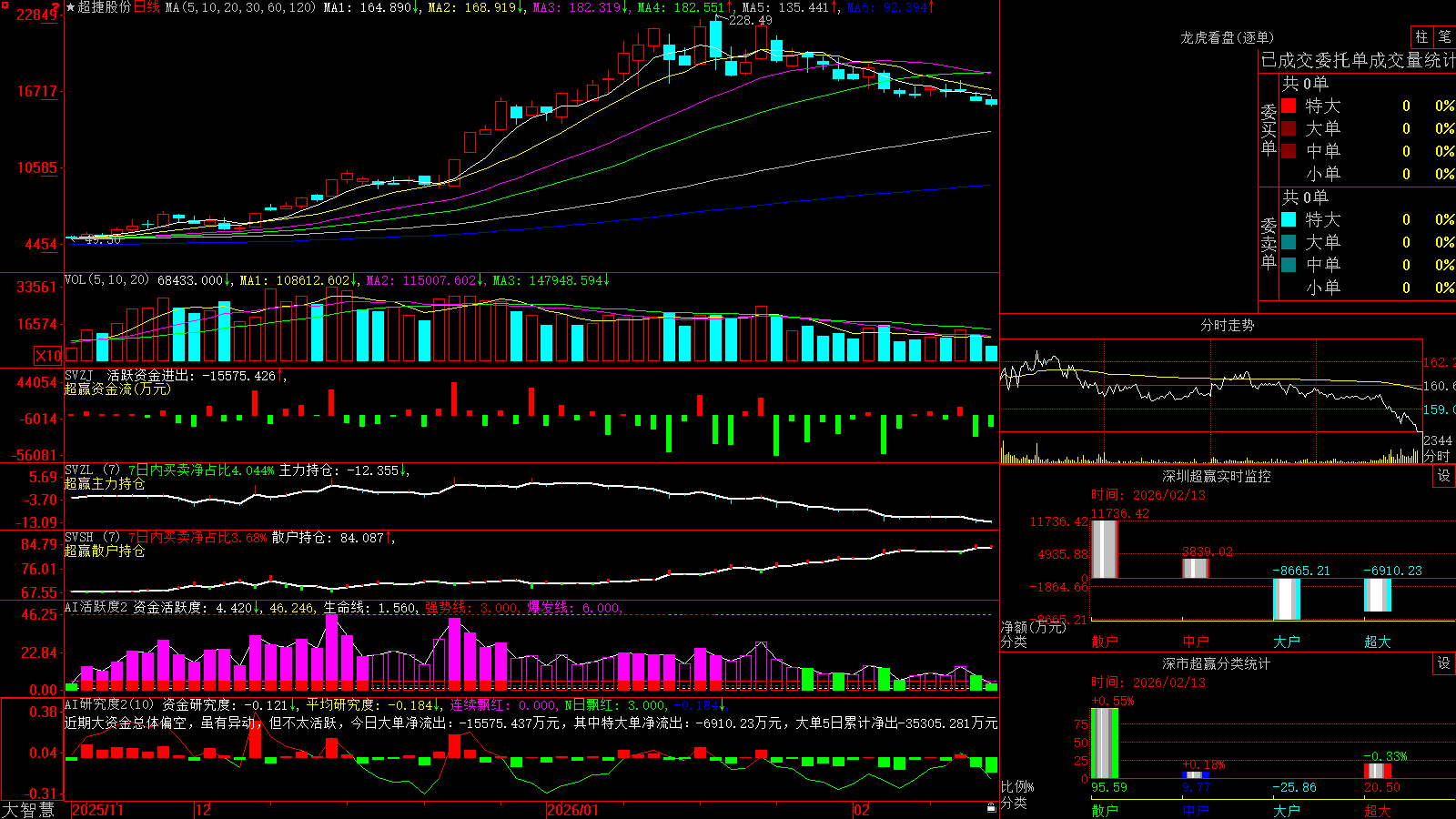Screen dimensions: 1456x819
Task: Open MA(5,10,20,30,60,120) indicator parameters
Action: click(240, 7)
